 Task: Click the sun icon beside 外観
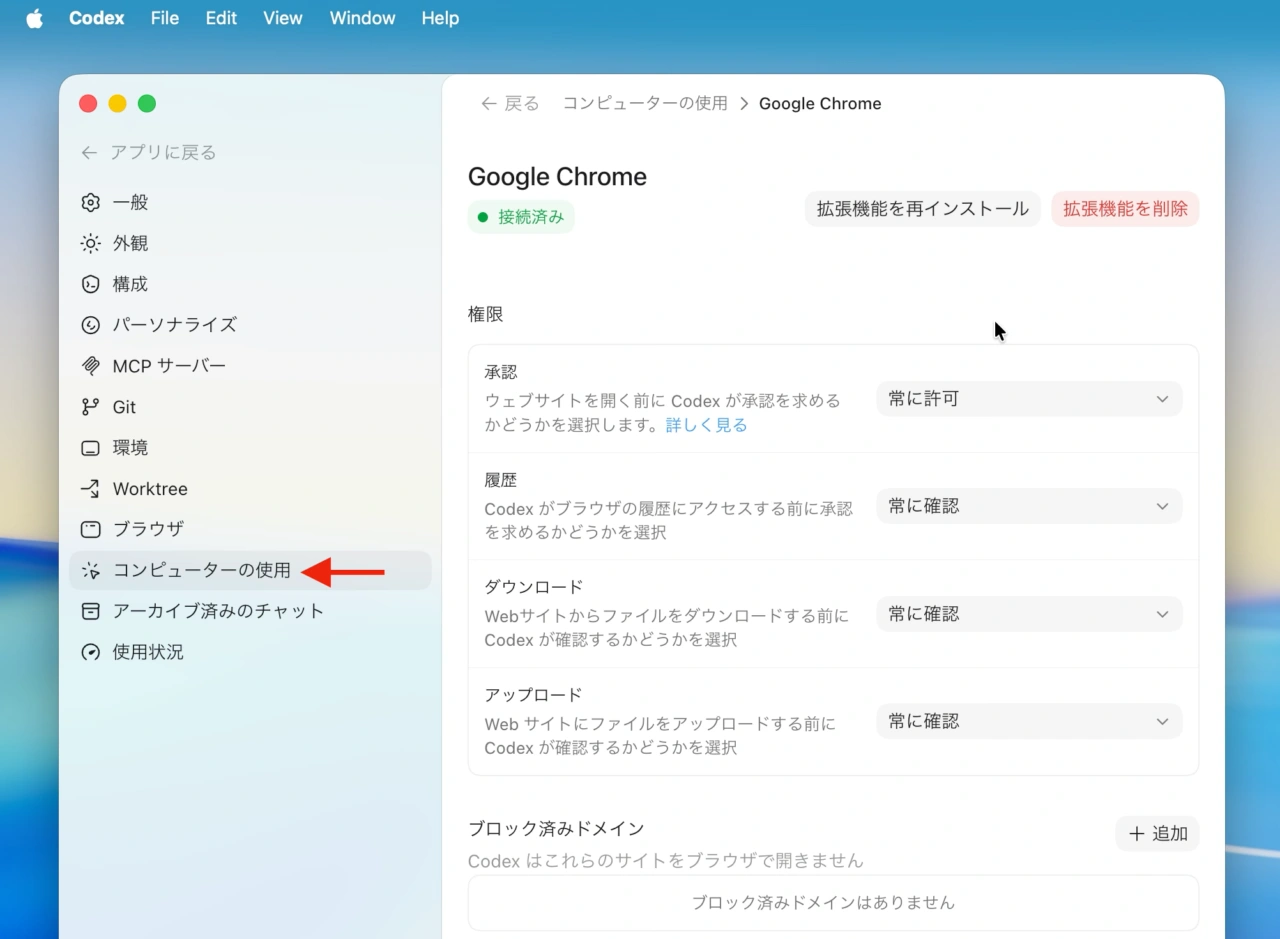(90, 243)
